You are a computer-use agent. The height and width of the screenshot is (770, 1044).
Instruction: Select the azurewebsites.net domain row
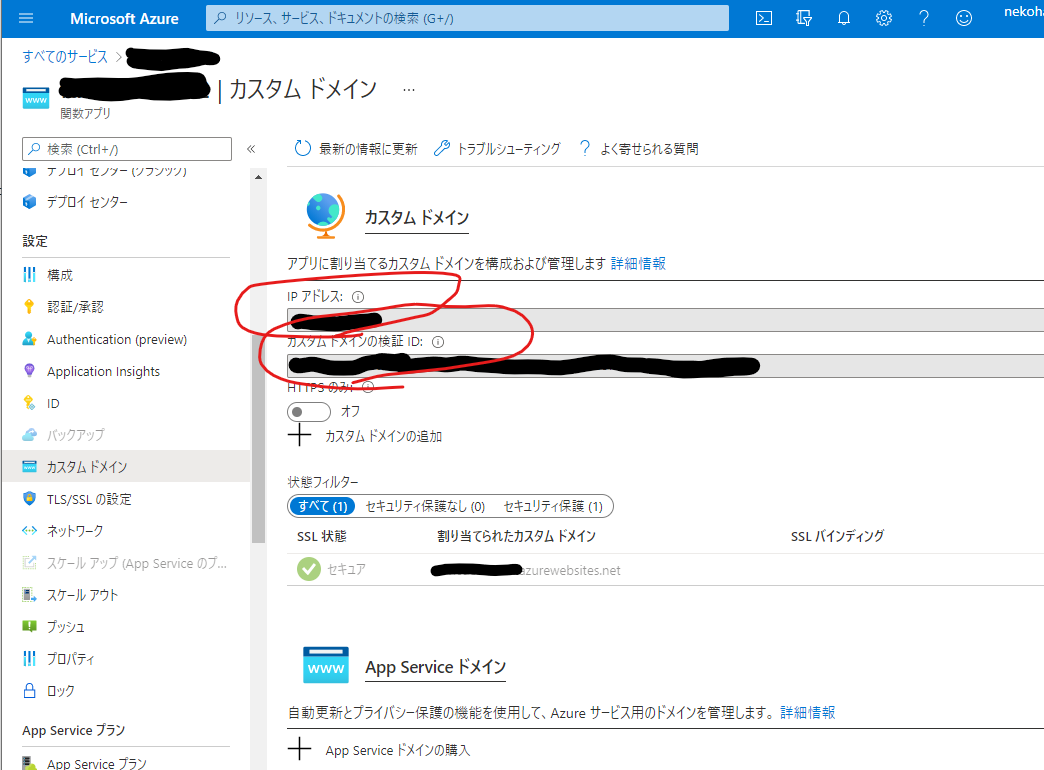(665, 570)
